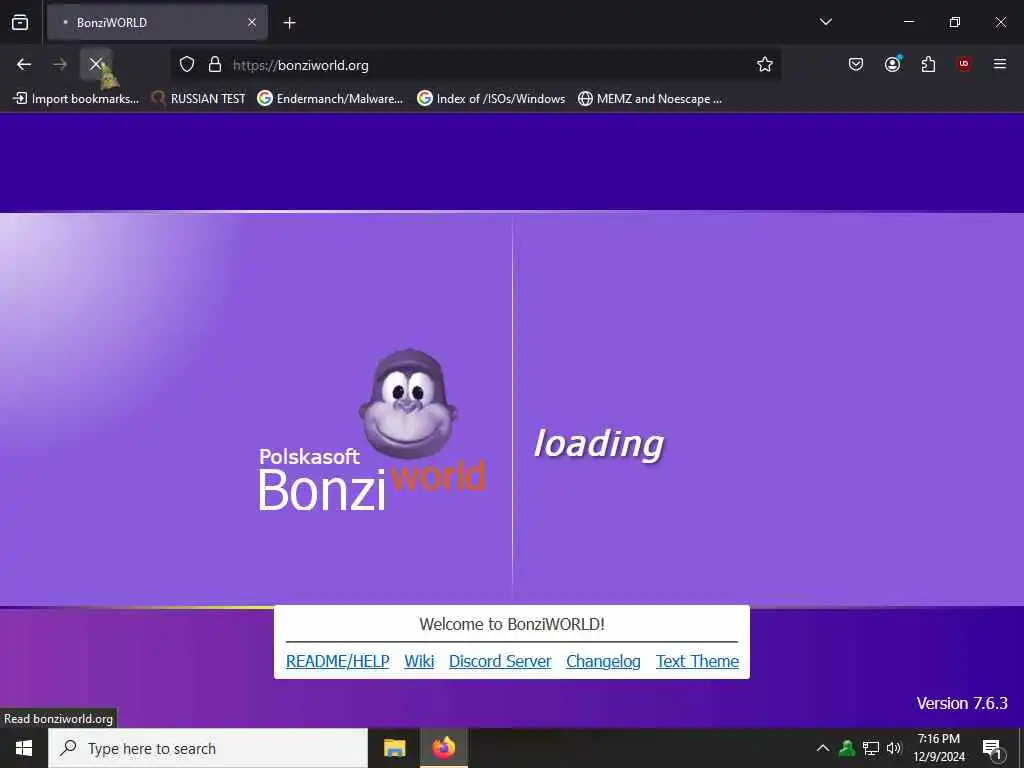
Task: Open the green person tray icon
Action: tap(847, 748)
